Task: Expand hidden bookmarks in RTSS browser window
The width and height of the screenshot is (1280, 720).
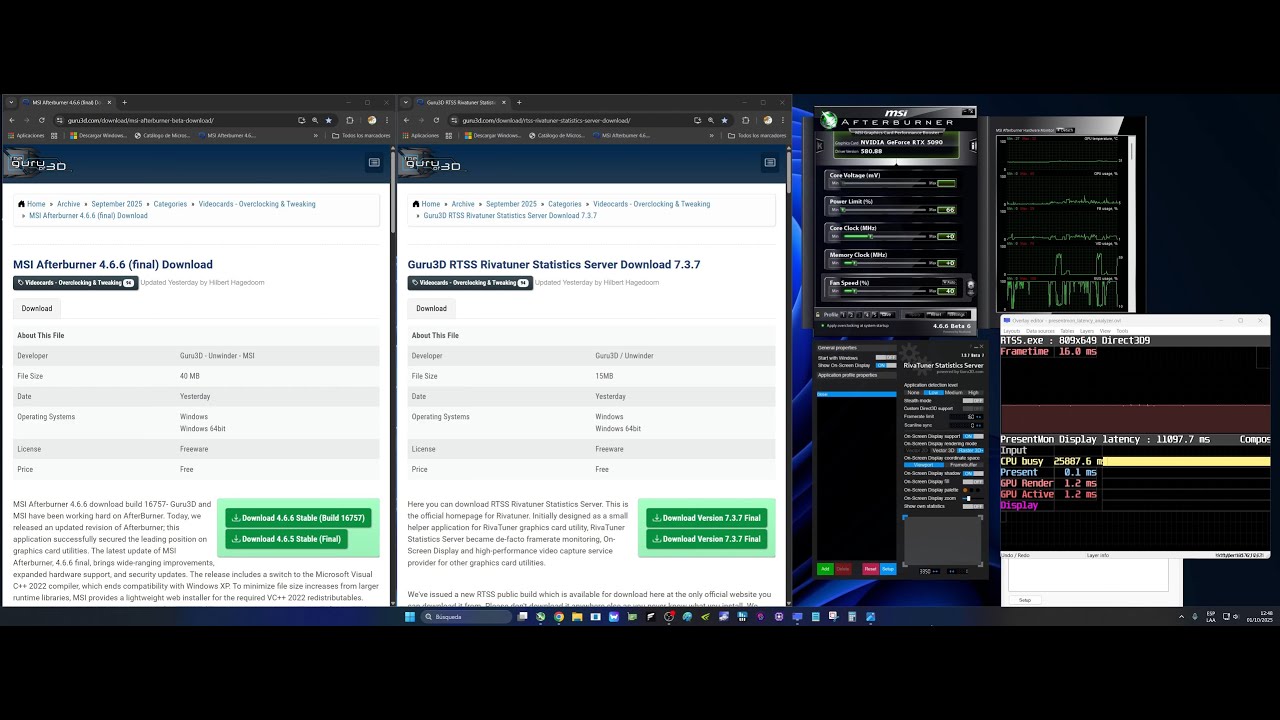Action: point(711,135)
